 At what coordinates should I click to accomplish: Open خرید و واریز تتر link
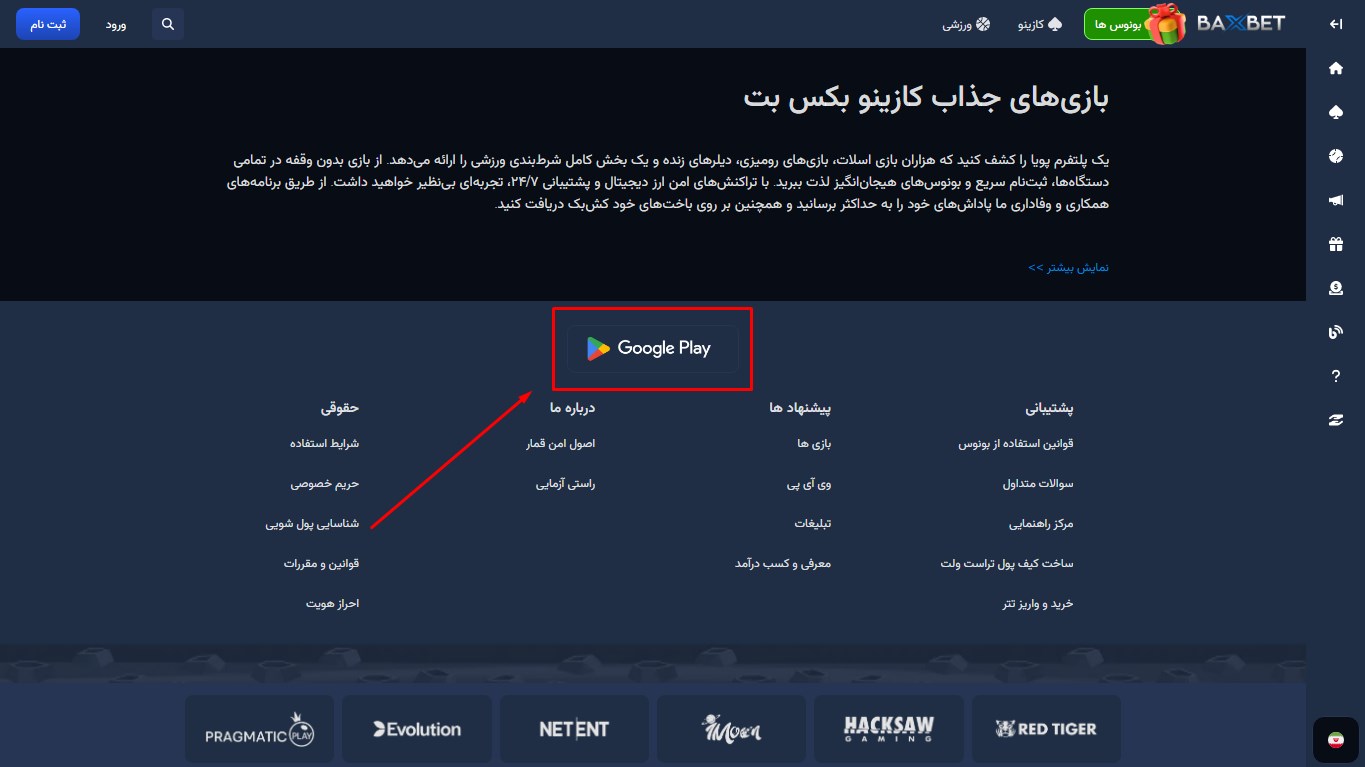(1038, 604)
